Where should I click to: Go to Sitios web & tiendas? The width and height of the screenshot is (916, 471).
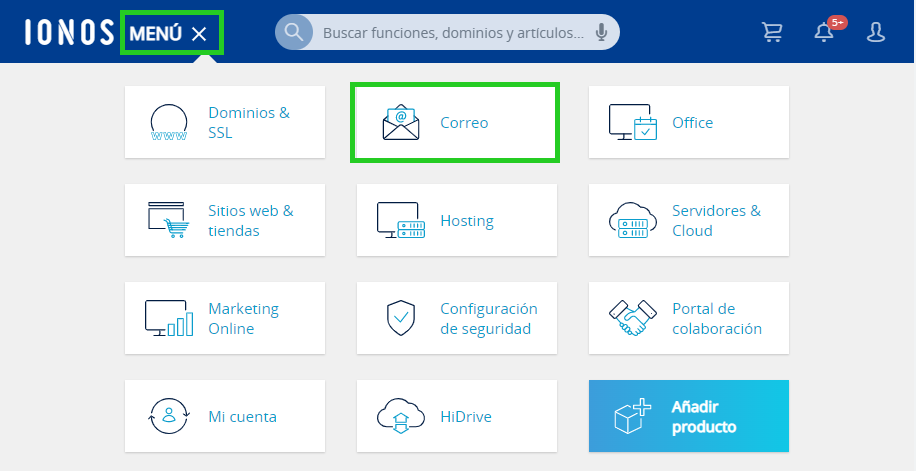tap(225, 220)
